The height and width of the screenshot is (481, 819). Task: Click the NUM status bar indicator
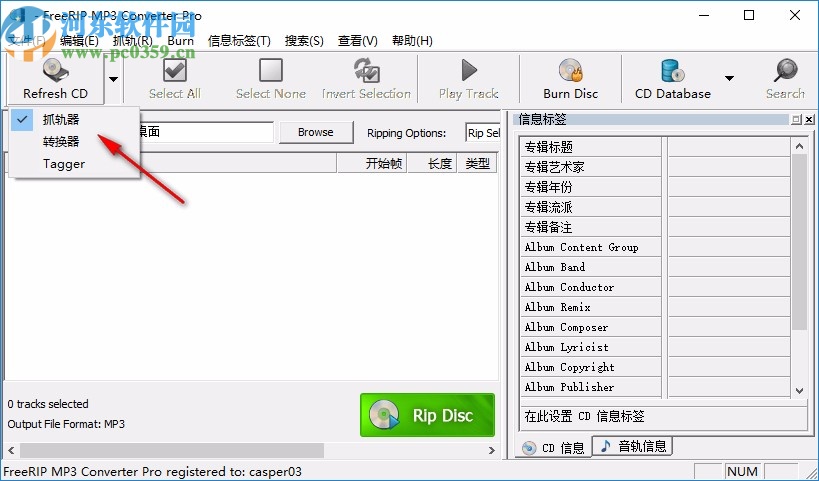tap(742, 472)
